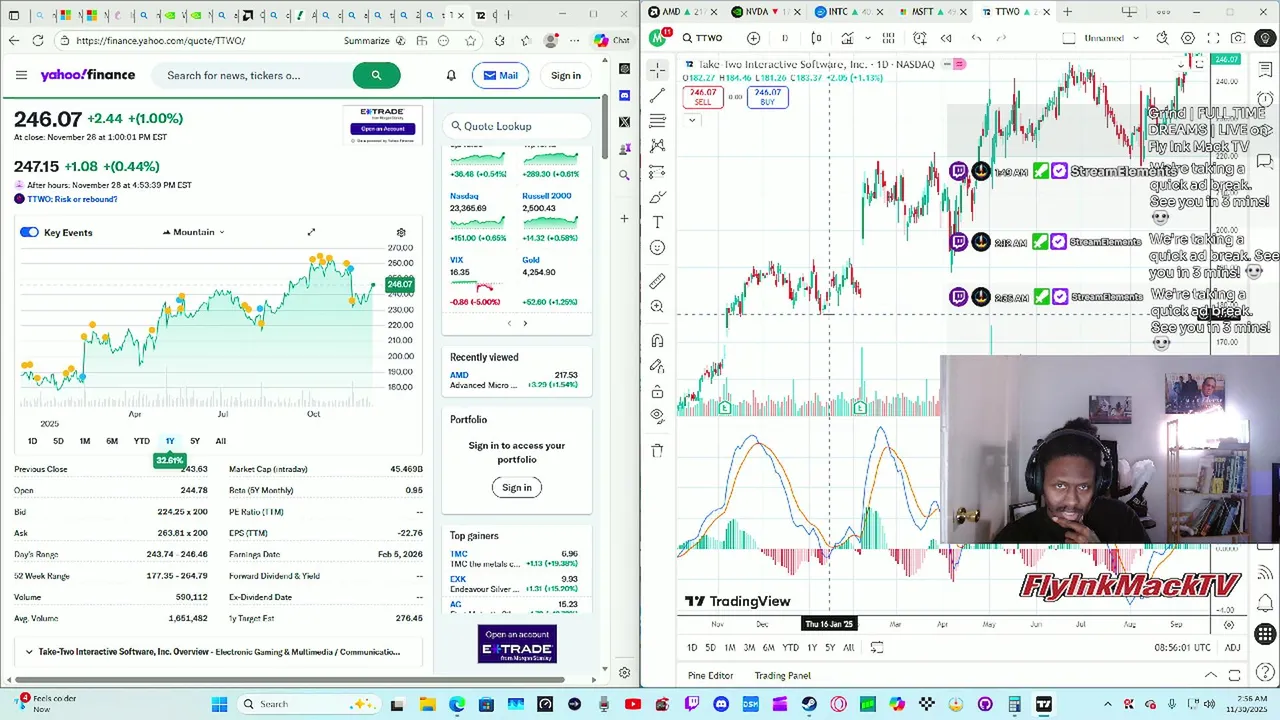Open the Mountain chart type dropdown

tap(193, 232)
